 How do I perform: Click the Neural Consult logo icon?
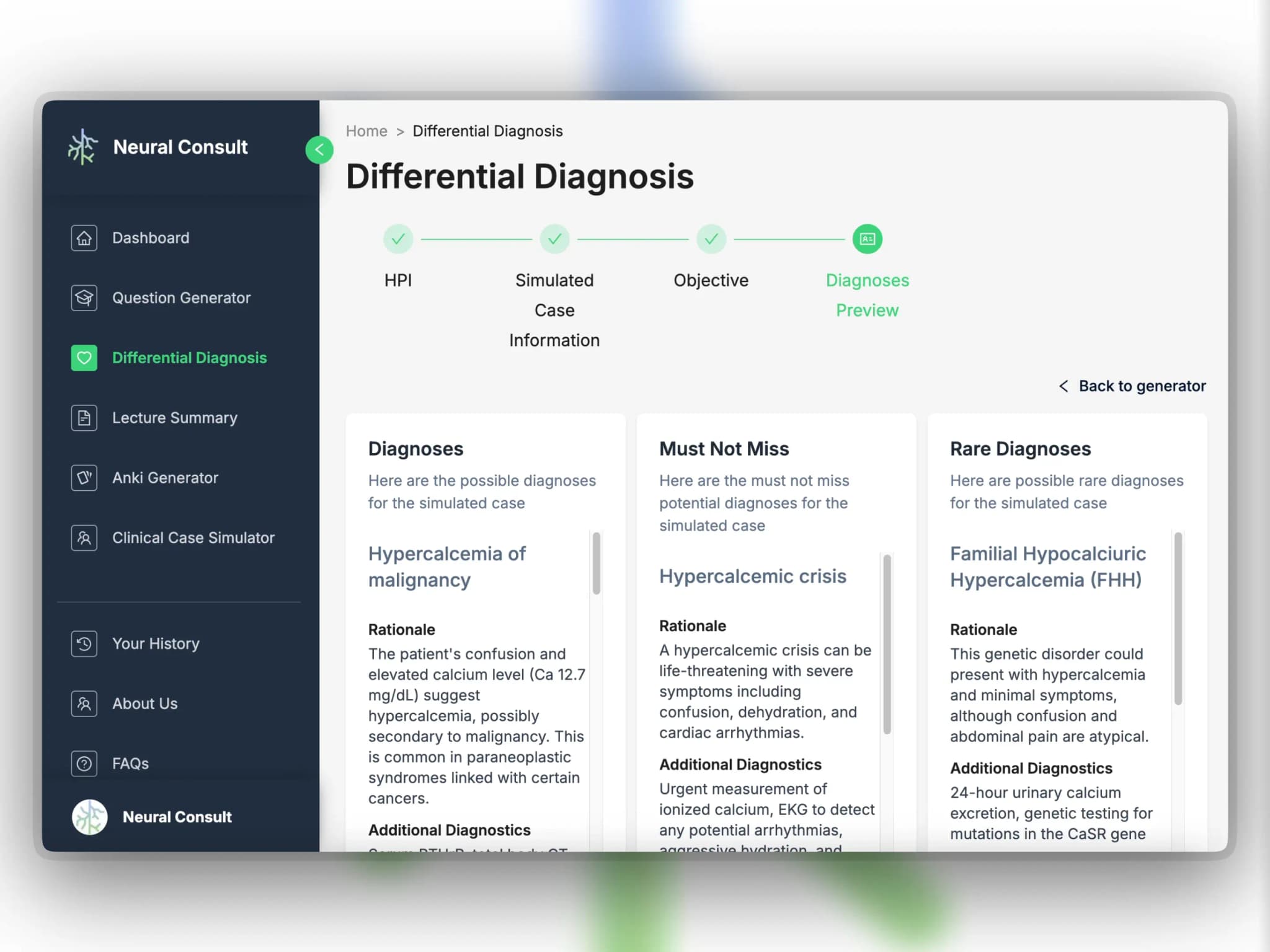click(x=85, y=147)
